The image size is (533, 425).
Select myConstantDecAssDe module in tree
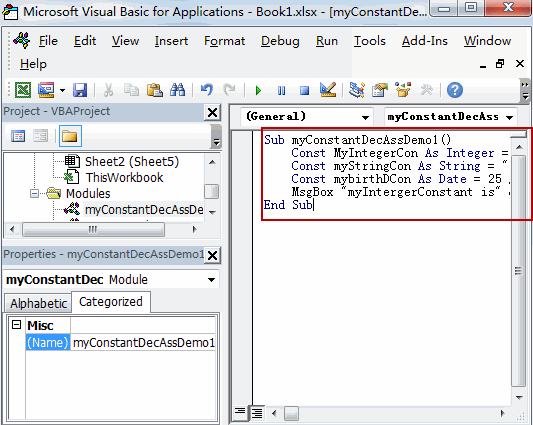144,210
